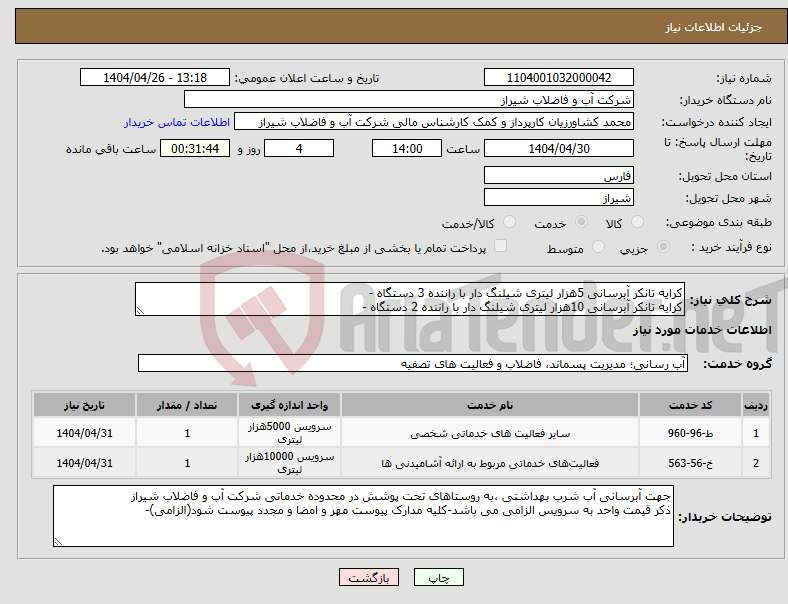The width and height of the screenshot is (788, 604).
Task: Toggle the اسناد خزانه اسلامی payment checkbox
Action: click(x=501, y=246)
